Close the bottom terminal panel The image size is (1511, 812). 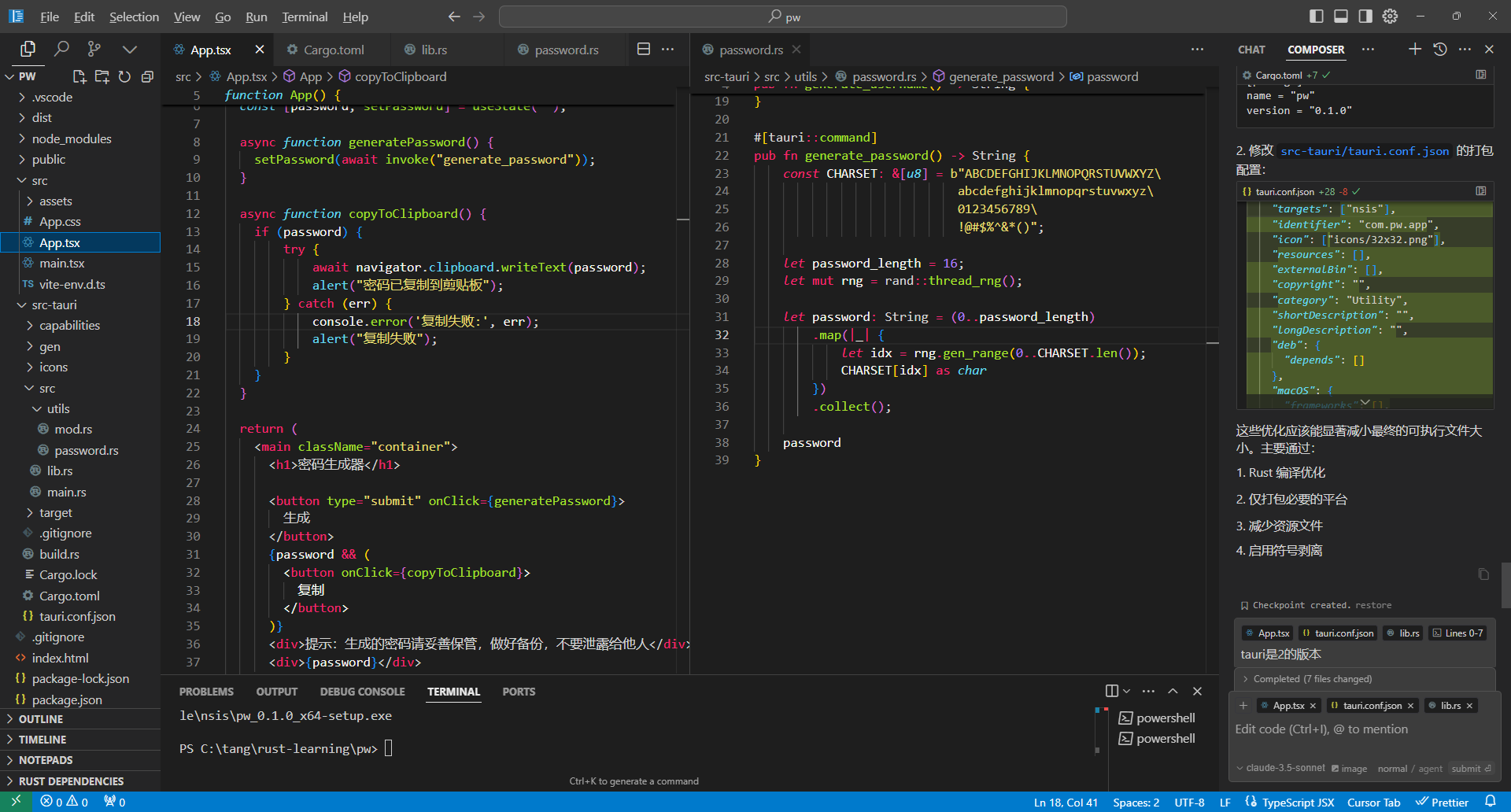(x=1197, y=691)
